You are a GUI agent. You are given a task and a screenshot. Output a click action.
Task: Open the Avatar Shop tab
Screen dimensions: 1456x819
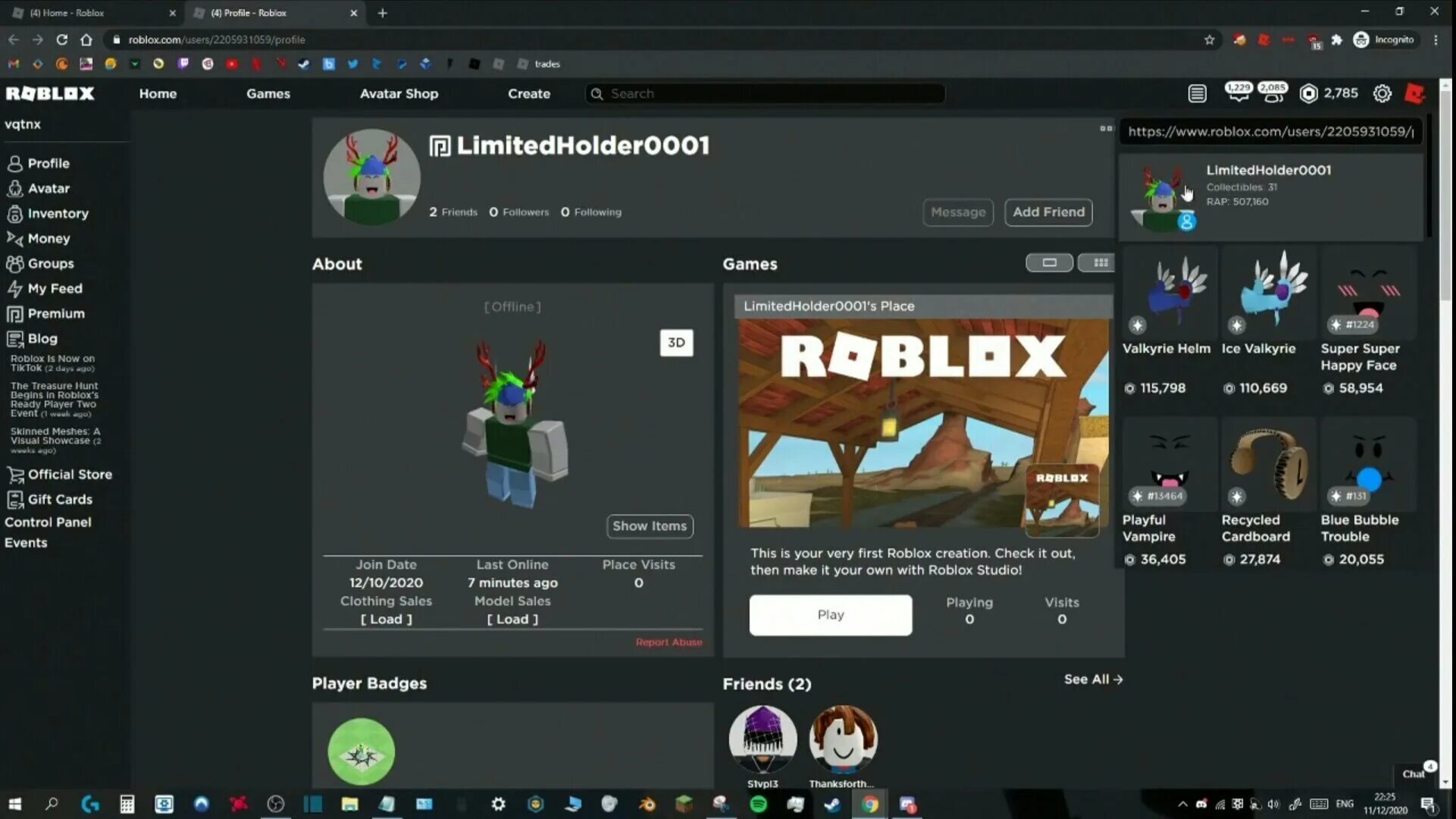coord(399,93)
